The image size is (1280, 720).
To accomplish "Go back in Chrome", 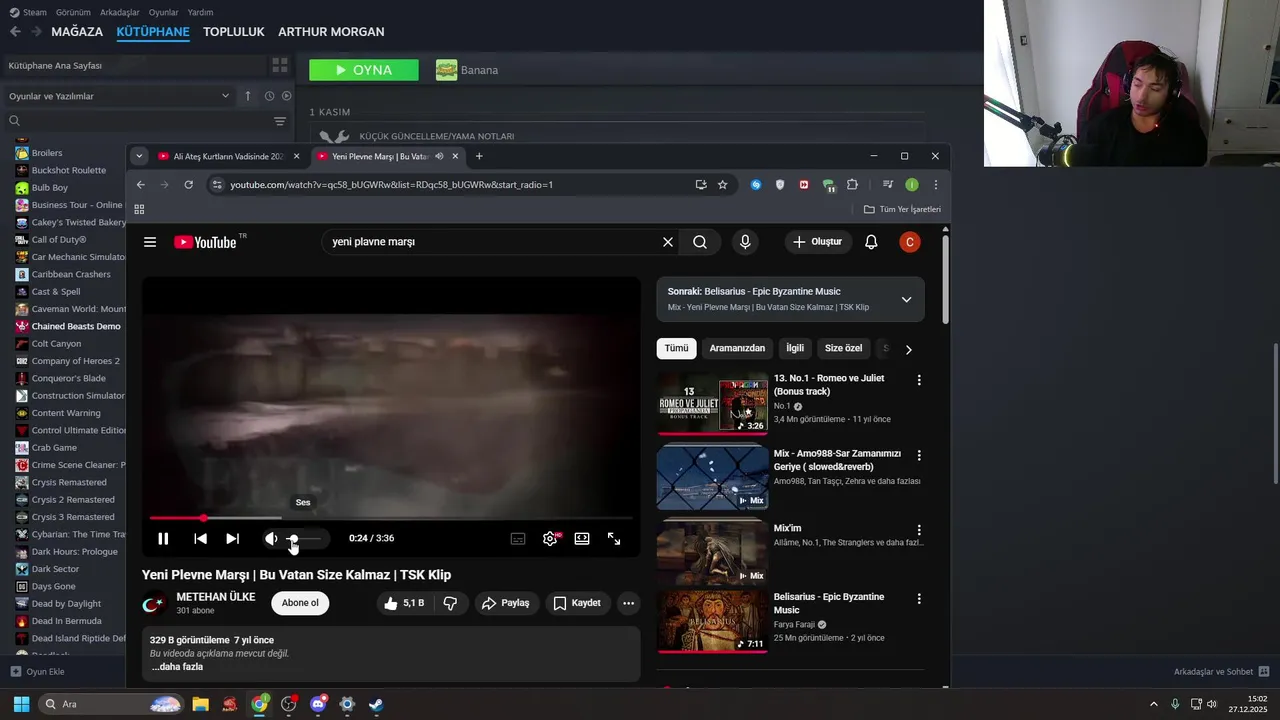I will coord(141,185).
